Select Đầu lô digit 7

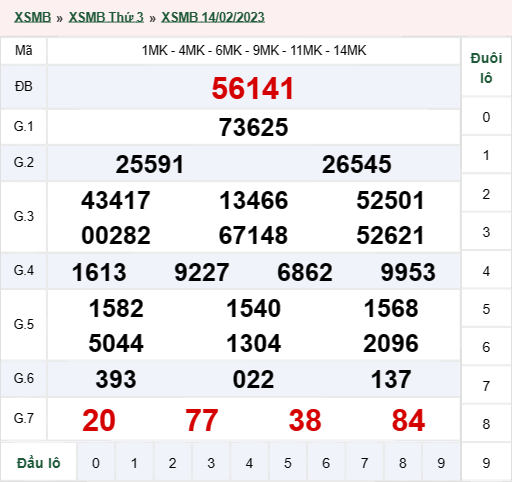364,463
